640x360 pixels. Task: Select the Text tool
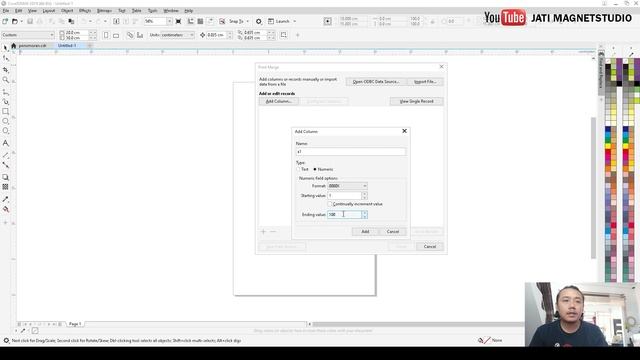(5, 143)
